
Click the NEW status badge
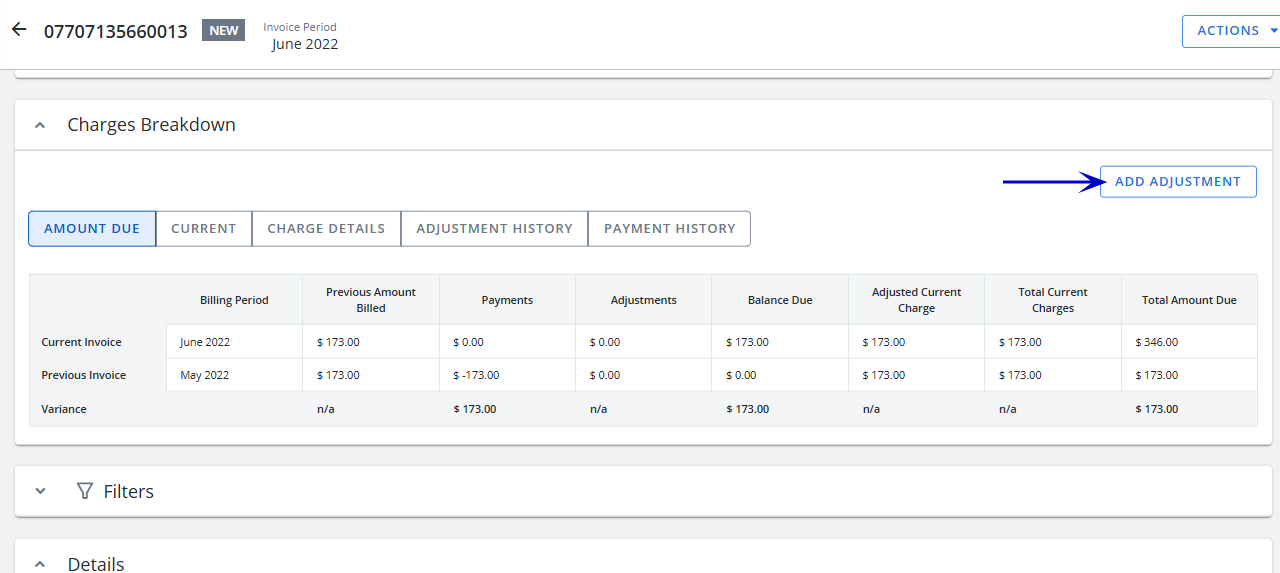[223, 31]
